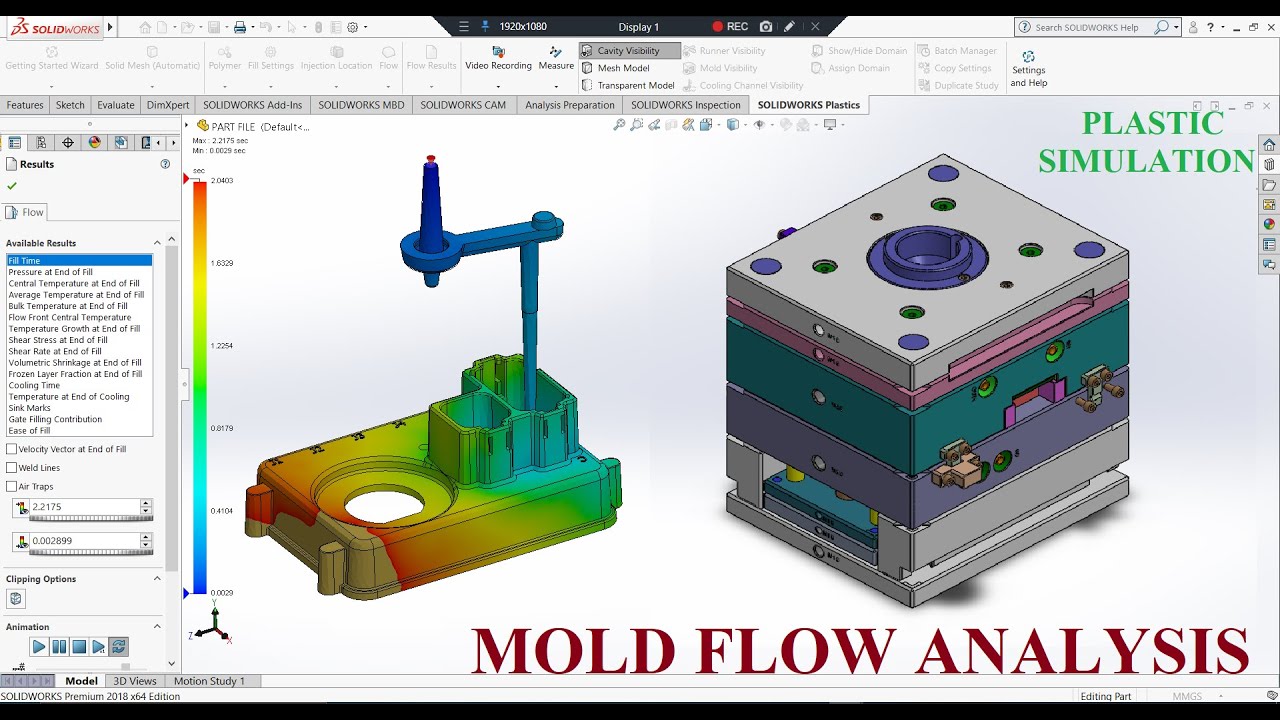The height and width of the screenshot is (720, 1280).
Task: Click the Options gear icon in top toolbar
Action: click(x=352, y=27)
